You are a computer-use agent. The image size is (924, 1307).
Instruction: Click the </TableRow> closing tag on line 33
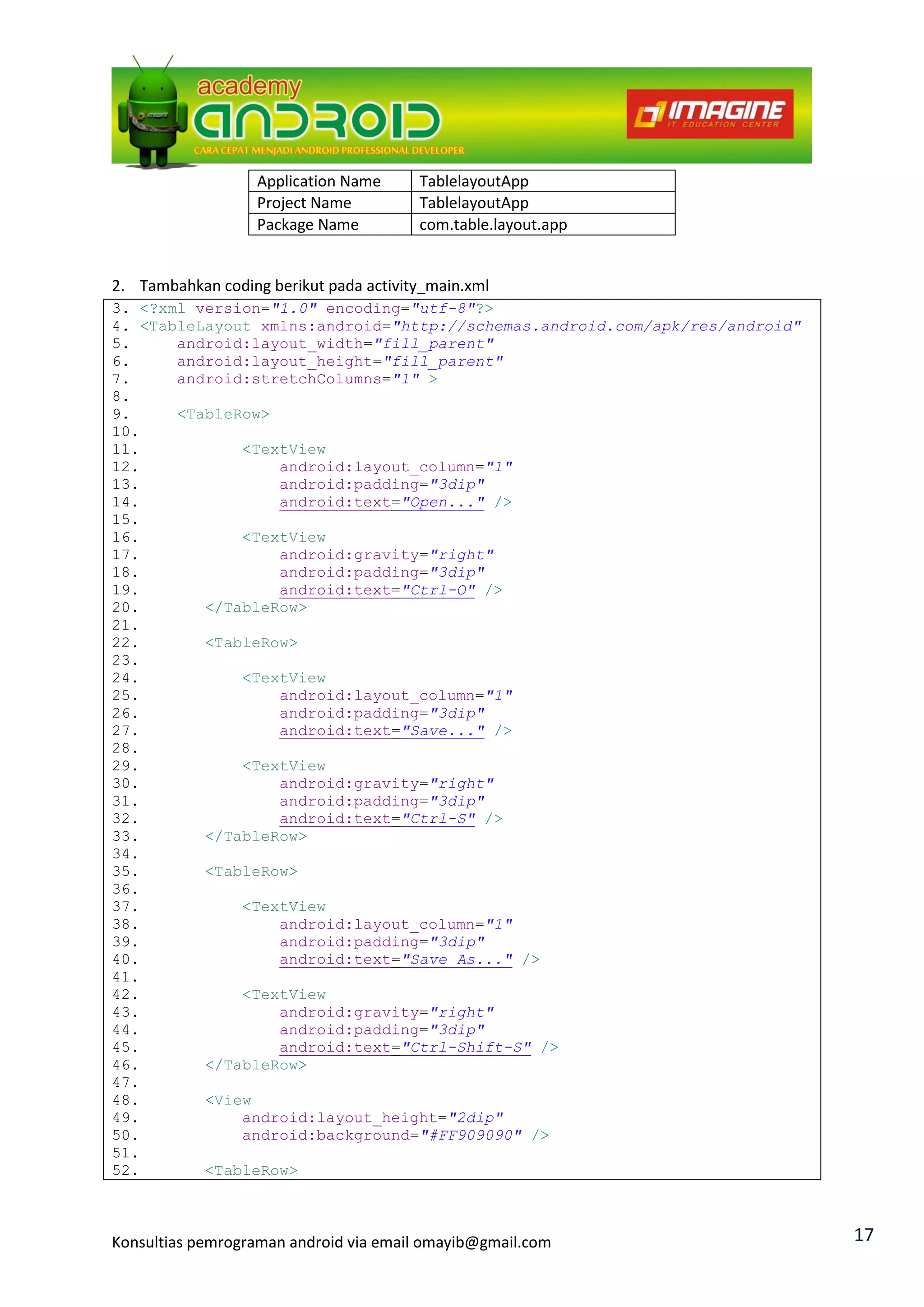(x=256, y=836)
